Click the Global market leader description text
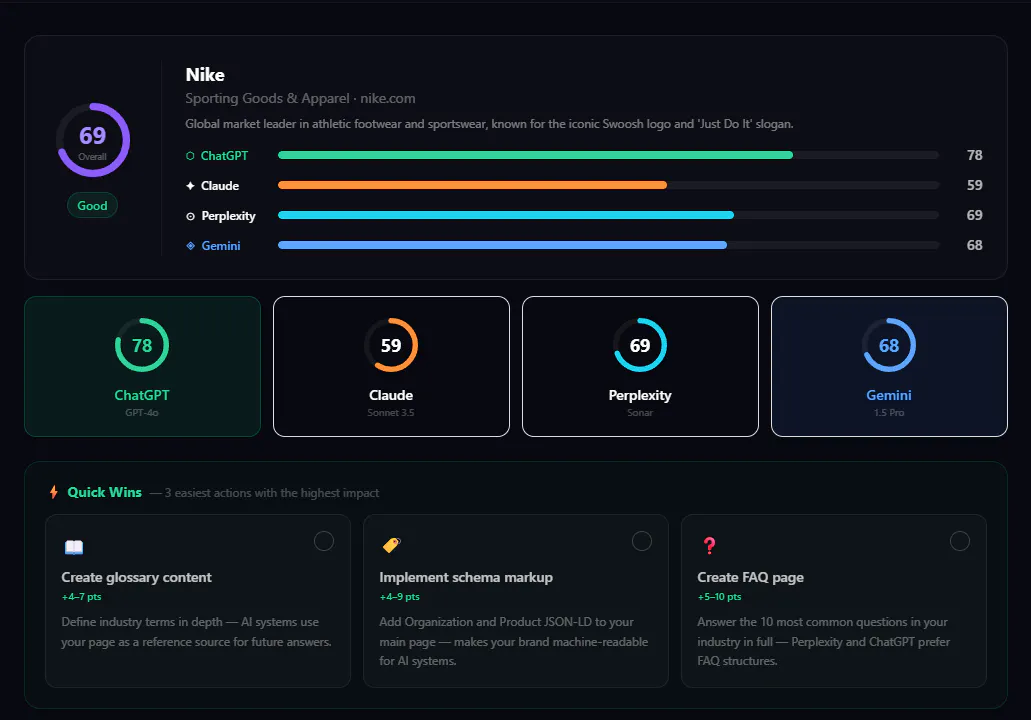This screenshot has width=1031, height=720. [x=489, y=124]
